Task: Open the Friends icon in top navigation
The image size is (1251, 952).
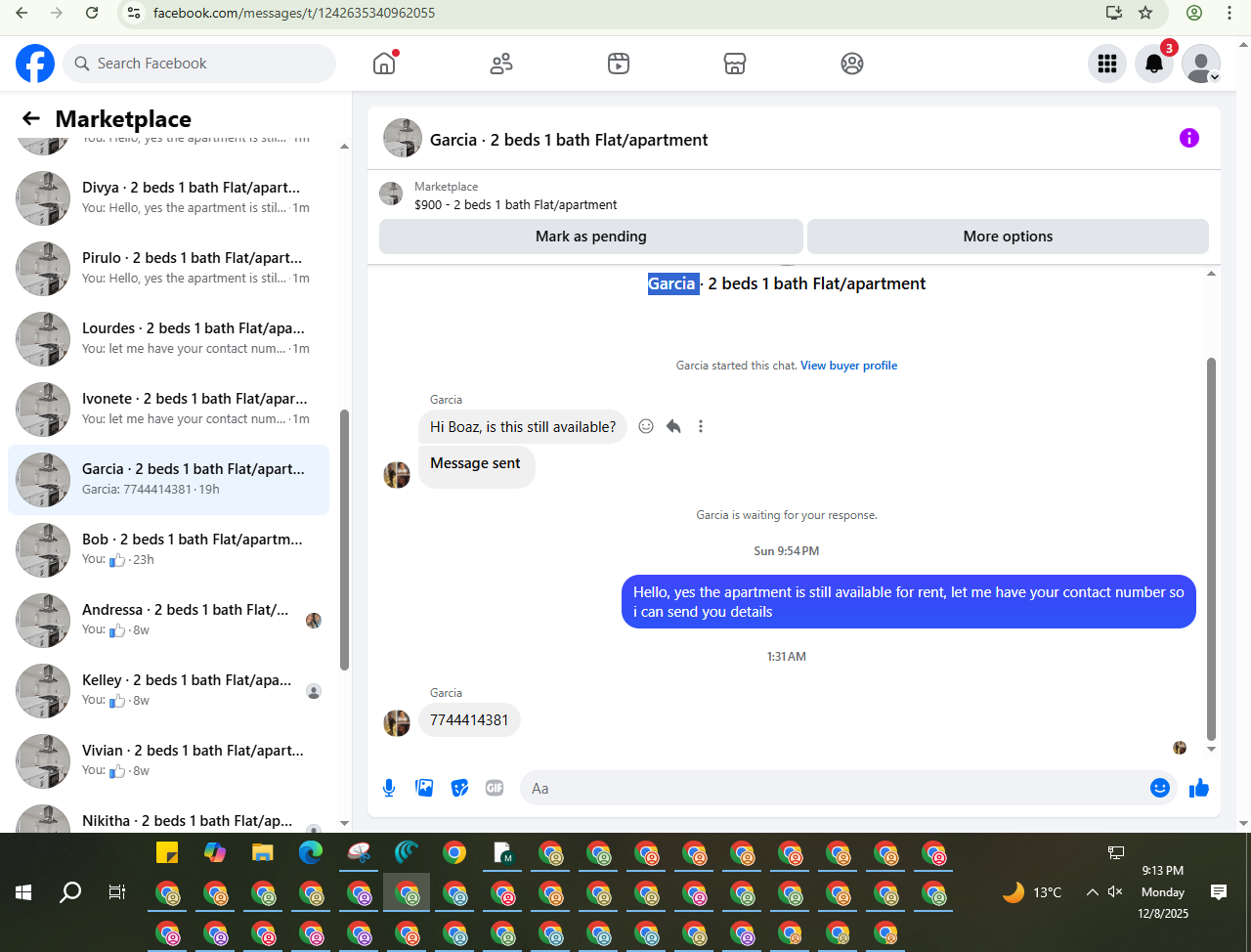Action: pyautogui.click(x=501, y=64)
